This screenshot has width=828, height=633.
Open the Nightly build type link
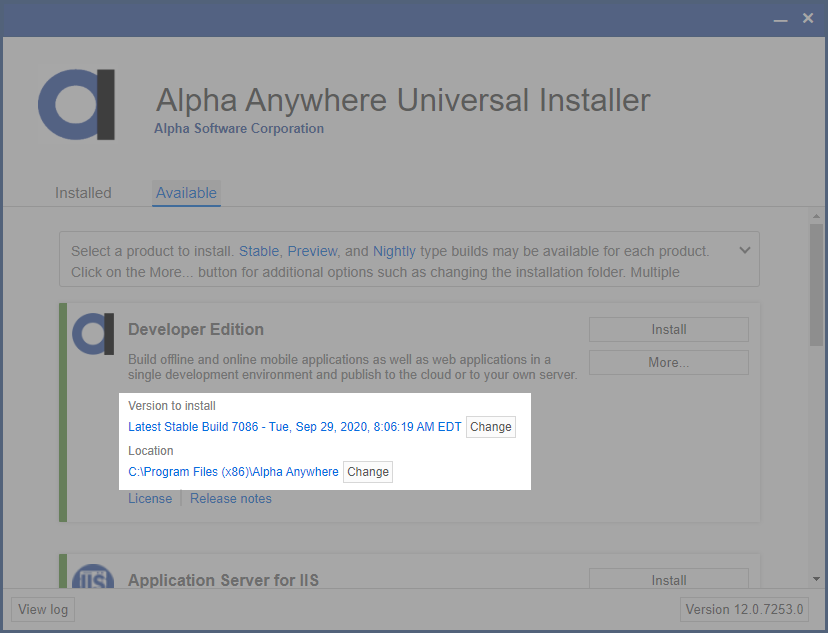pyautogui.click(x=394, y=251)
